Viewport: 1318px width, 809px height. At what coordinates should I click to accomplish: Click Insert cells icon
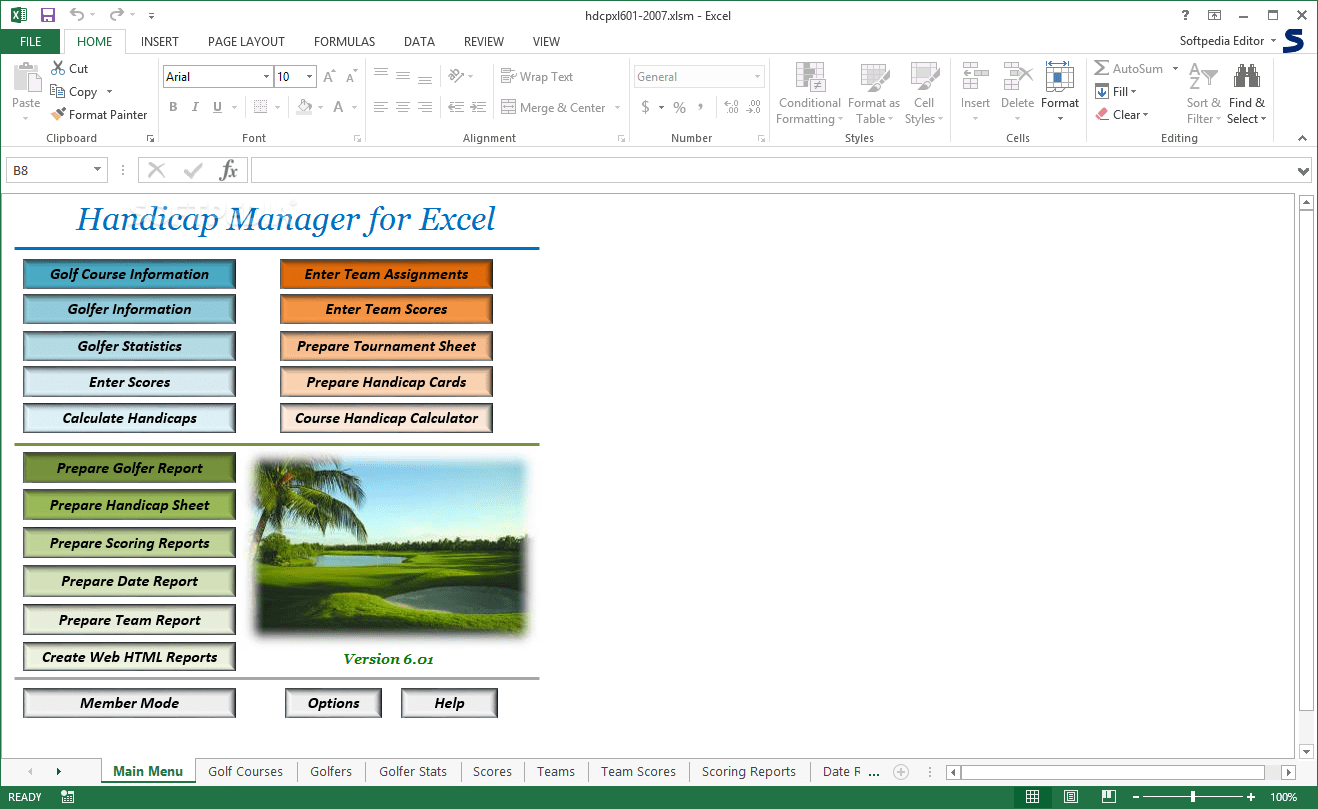pos(975,77)
